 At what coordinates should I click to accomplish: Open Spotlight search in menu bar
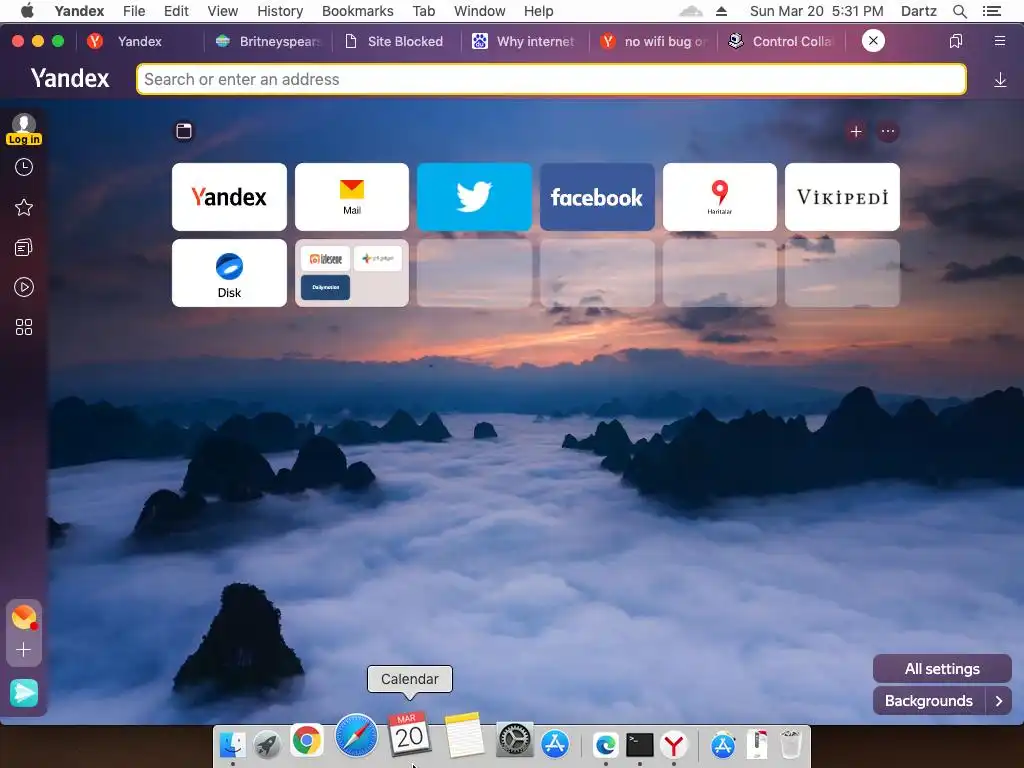(960, 11)
